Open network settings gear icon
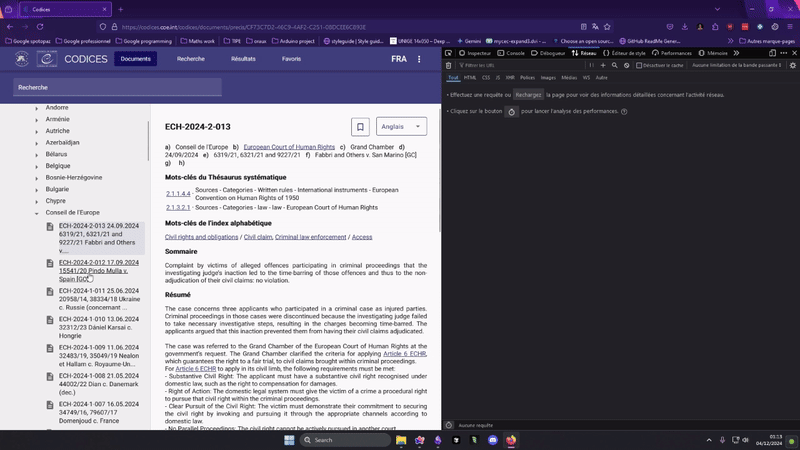 point(793,65)
